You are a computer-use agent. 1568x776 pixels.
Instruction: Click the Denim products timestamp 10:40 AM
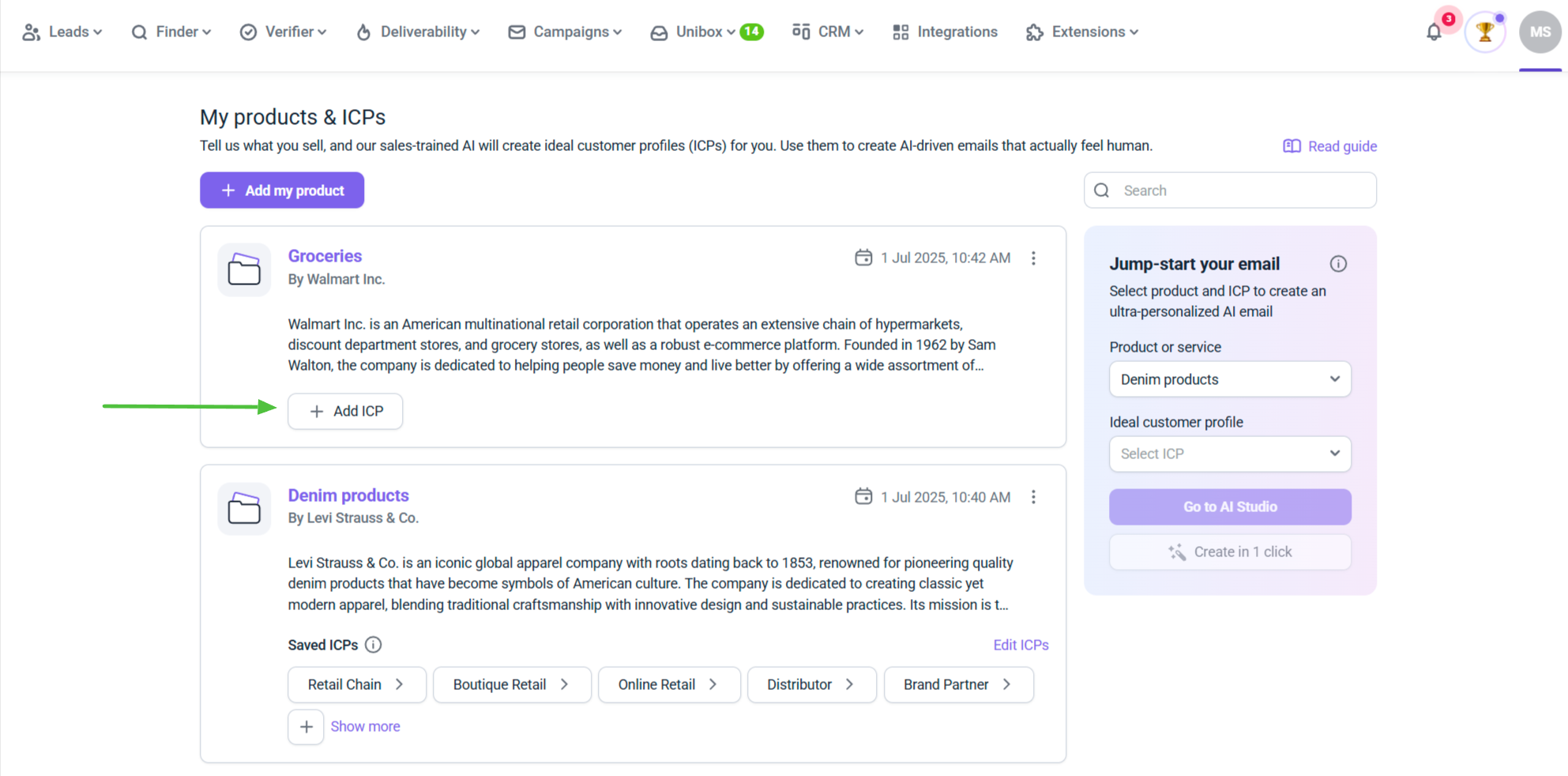click(946, 497)
